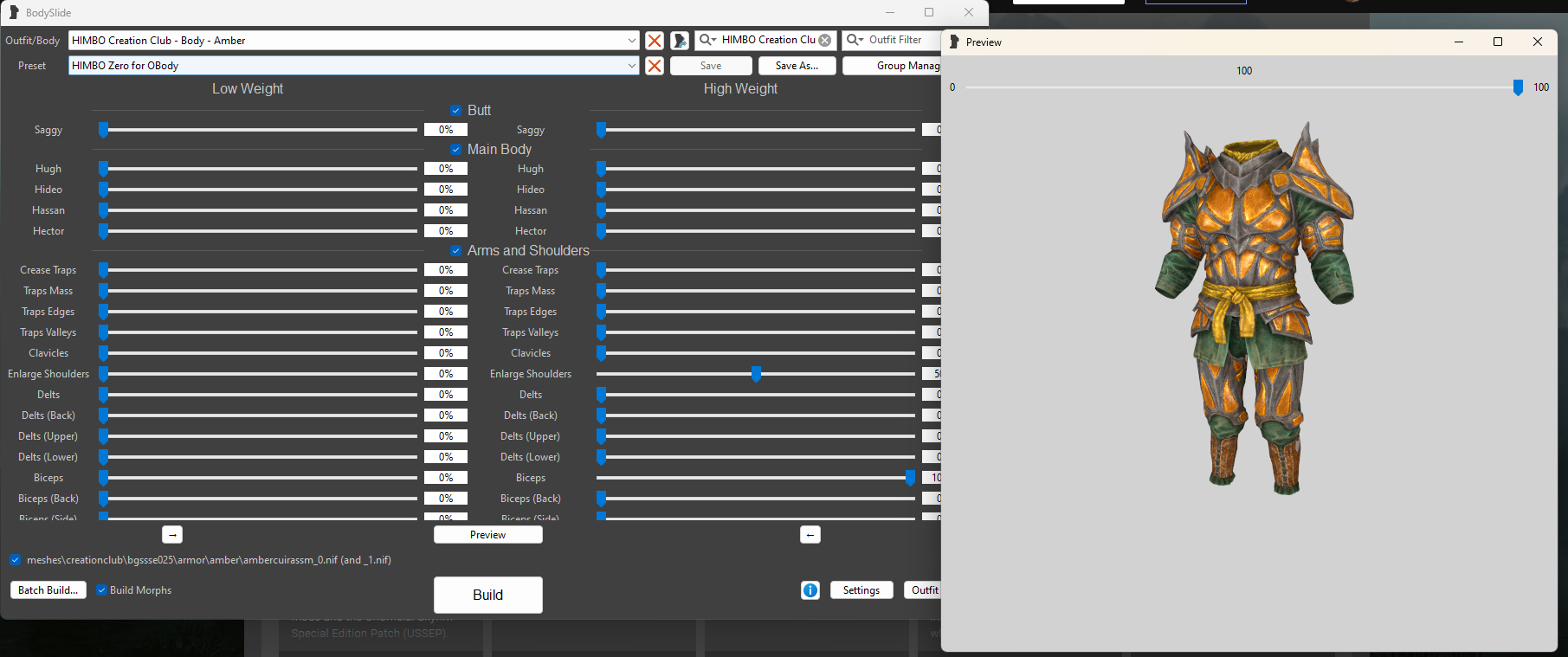Click low weight Hector percentage field
This screenshot has height=657, width=1568.
(x=446, y=231)
